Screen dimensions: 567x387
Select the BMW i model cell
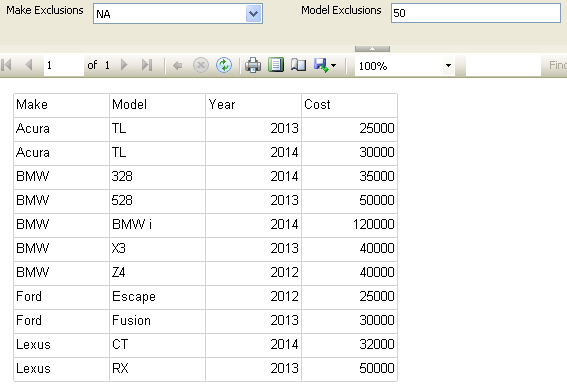[x=157, y=225]
